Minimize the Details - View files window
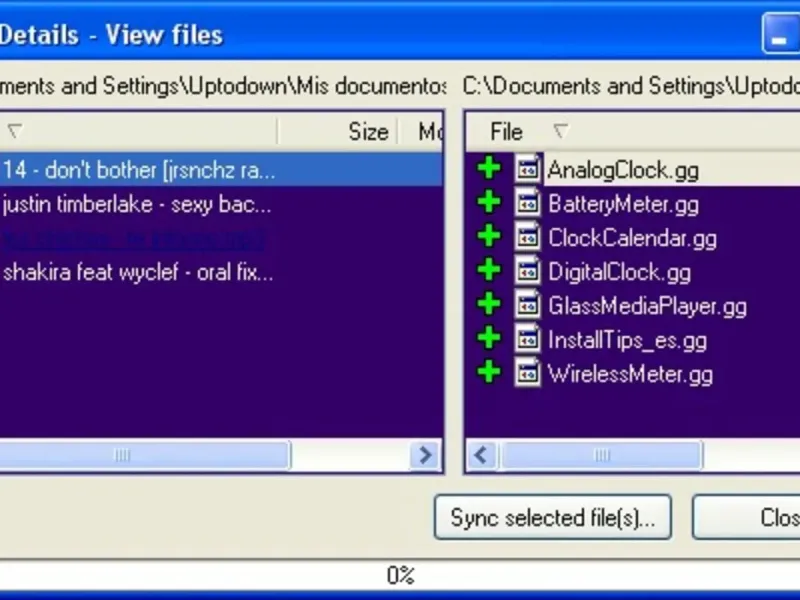Screen dimensions: 800x600 [x=781, y=34]
